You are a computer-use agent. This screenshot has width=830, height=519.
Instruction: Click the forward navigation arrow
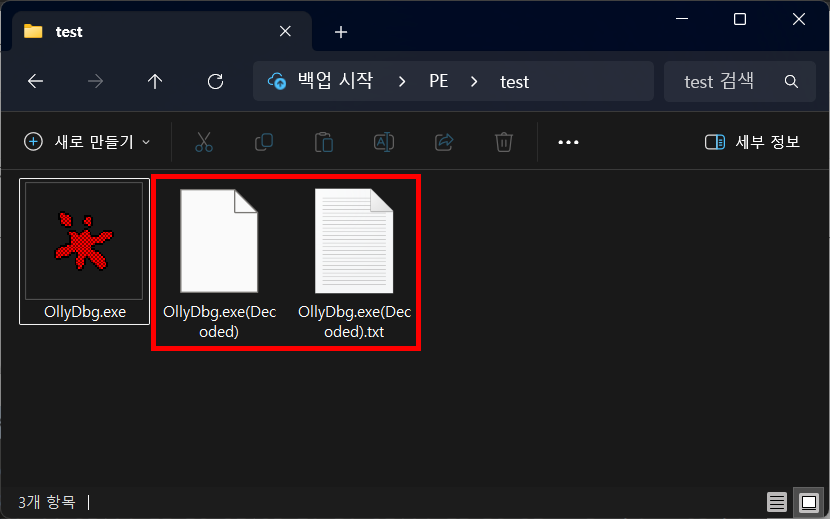pos(95,82)
